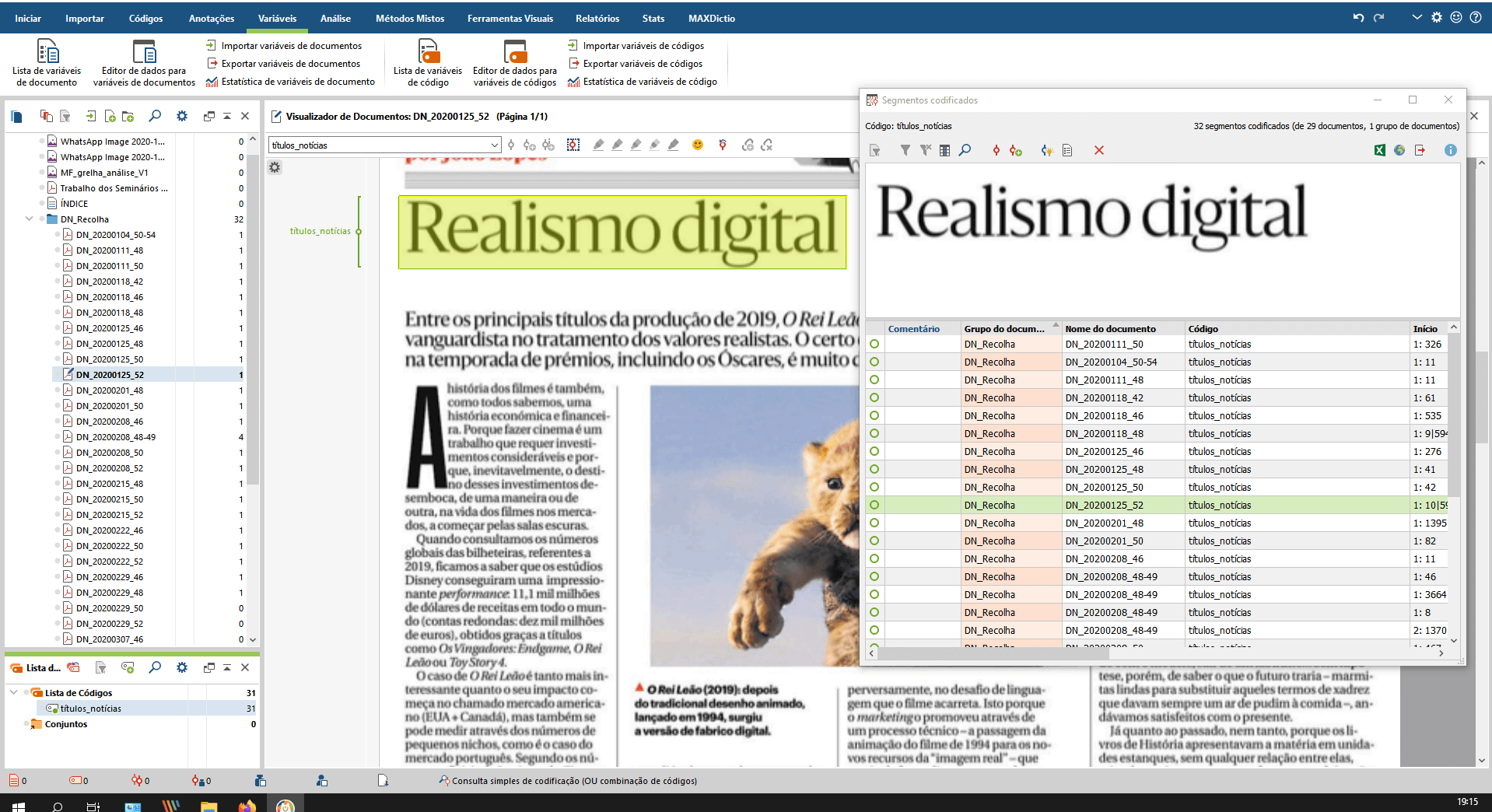Screen dimensions: 1492x812
Task: Click the emoticon coding icon
Action: [698, 145]
